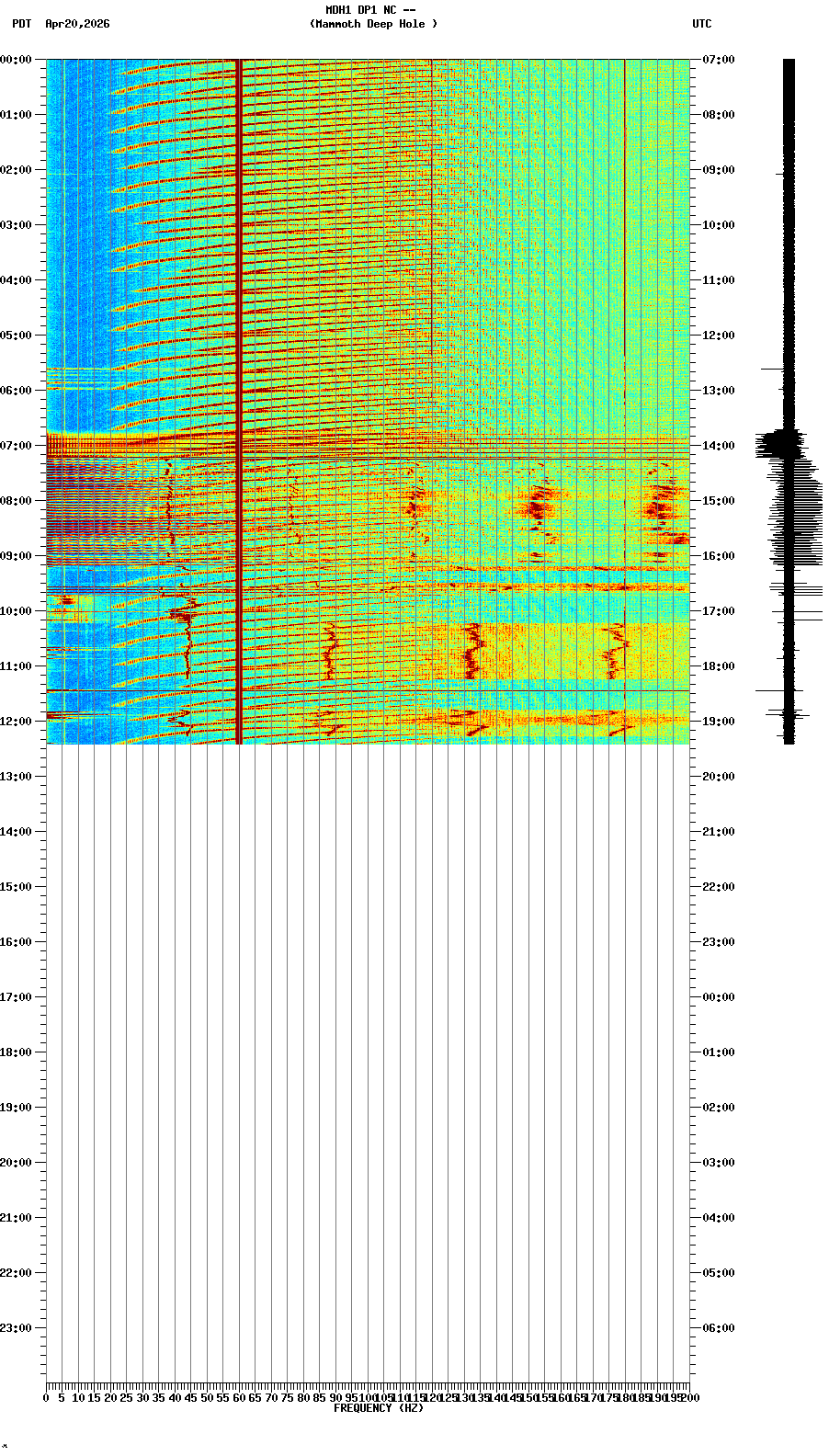Click the dark red 60 Hz line in spectrogram

[239, 401]
